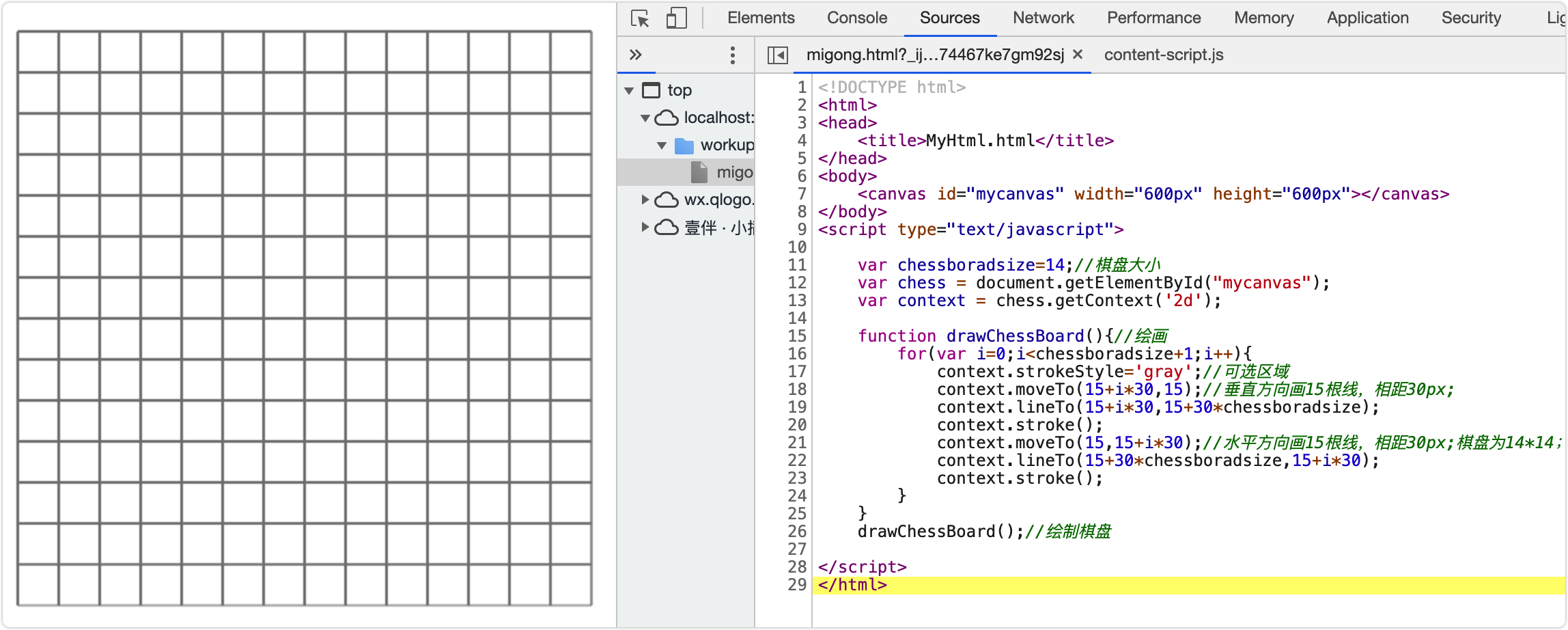Switch to the Security tab

pyautogui.click(x=1471, y=18)
